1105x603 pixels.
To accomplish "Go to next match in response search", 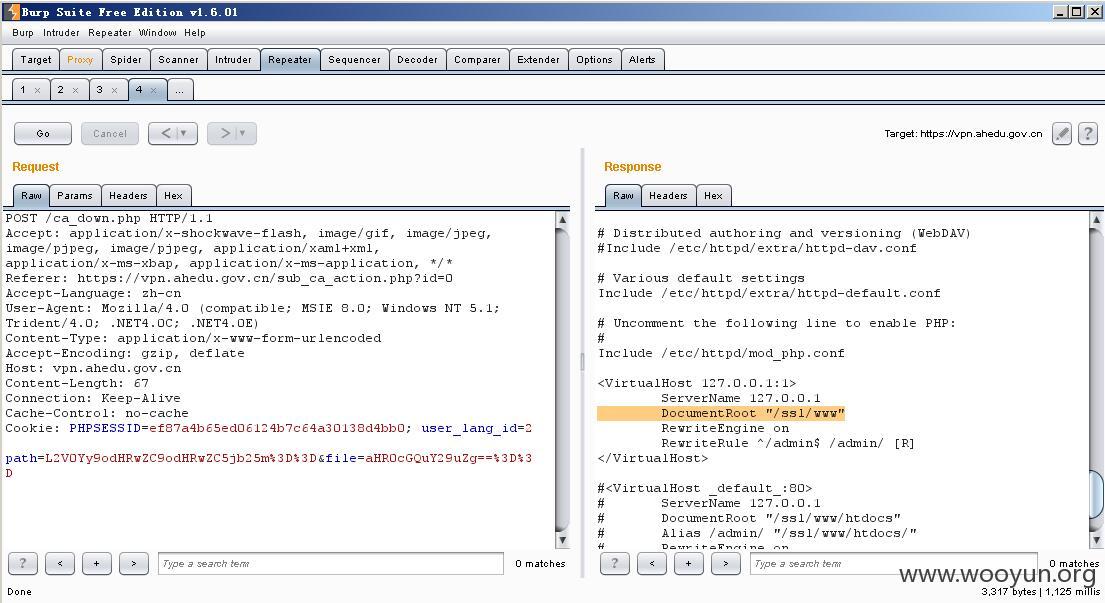I will click(x=726, y=563).
